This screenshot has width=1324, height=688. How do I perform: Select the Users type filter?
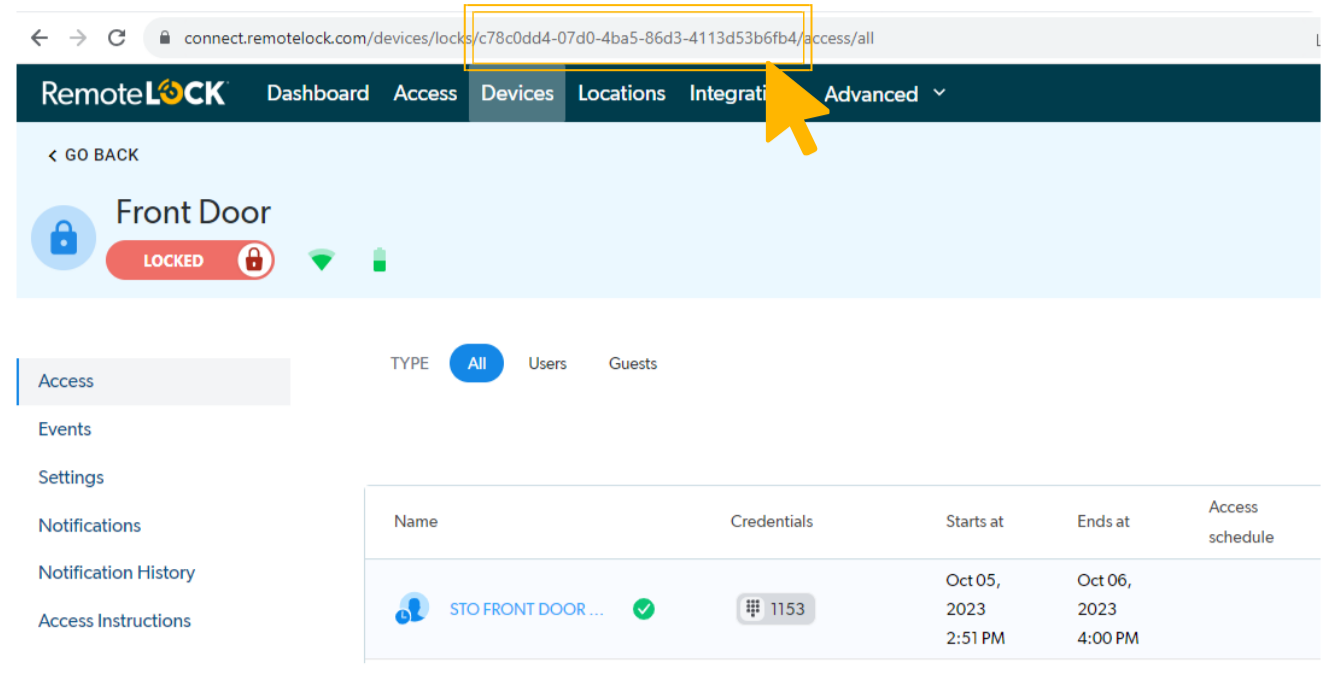tap(547, 363)
